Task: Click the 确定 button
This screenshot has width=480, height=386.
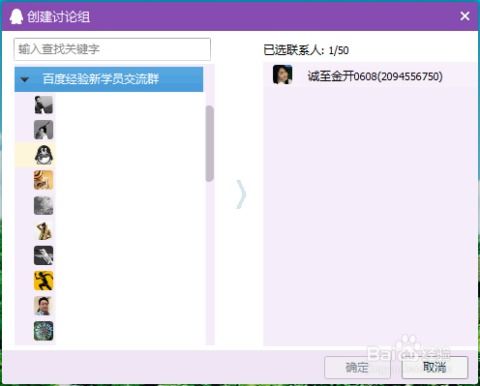Action: pyautogui.click(x=357, y=367)
